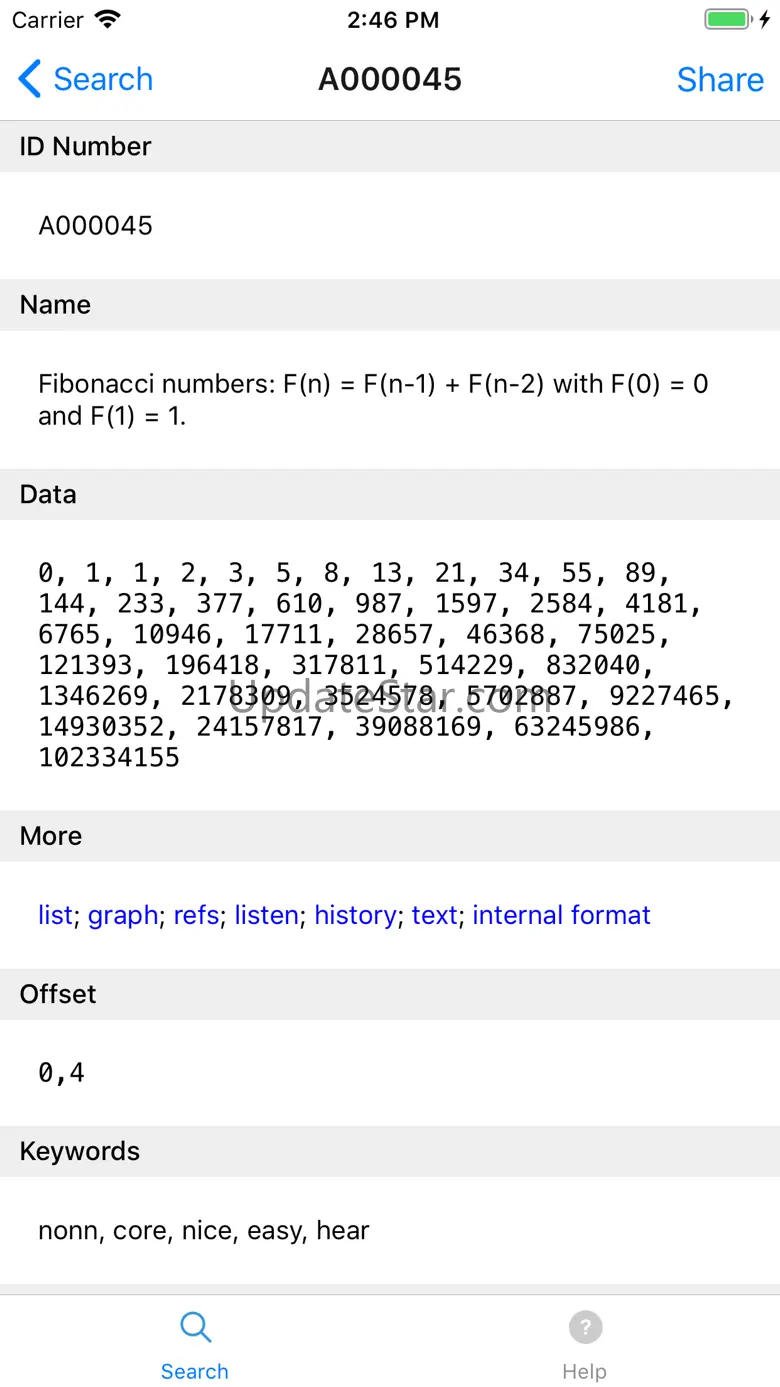780x1387 pixels.
Task: Switch to the Help tab
Action: [x=584, y=1371]
